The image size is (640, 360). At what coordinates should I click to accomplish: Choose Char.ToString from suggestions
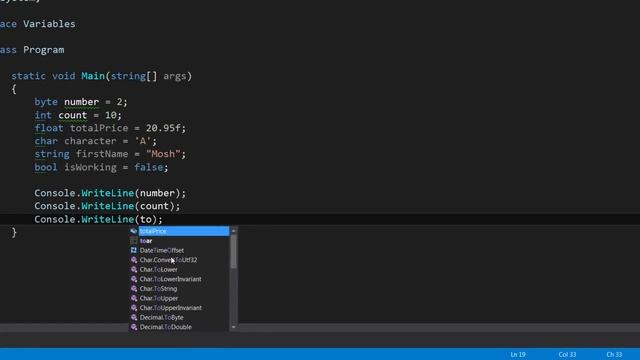coord(158,289)
